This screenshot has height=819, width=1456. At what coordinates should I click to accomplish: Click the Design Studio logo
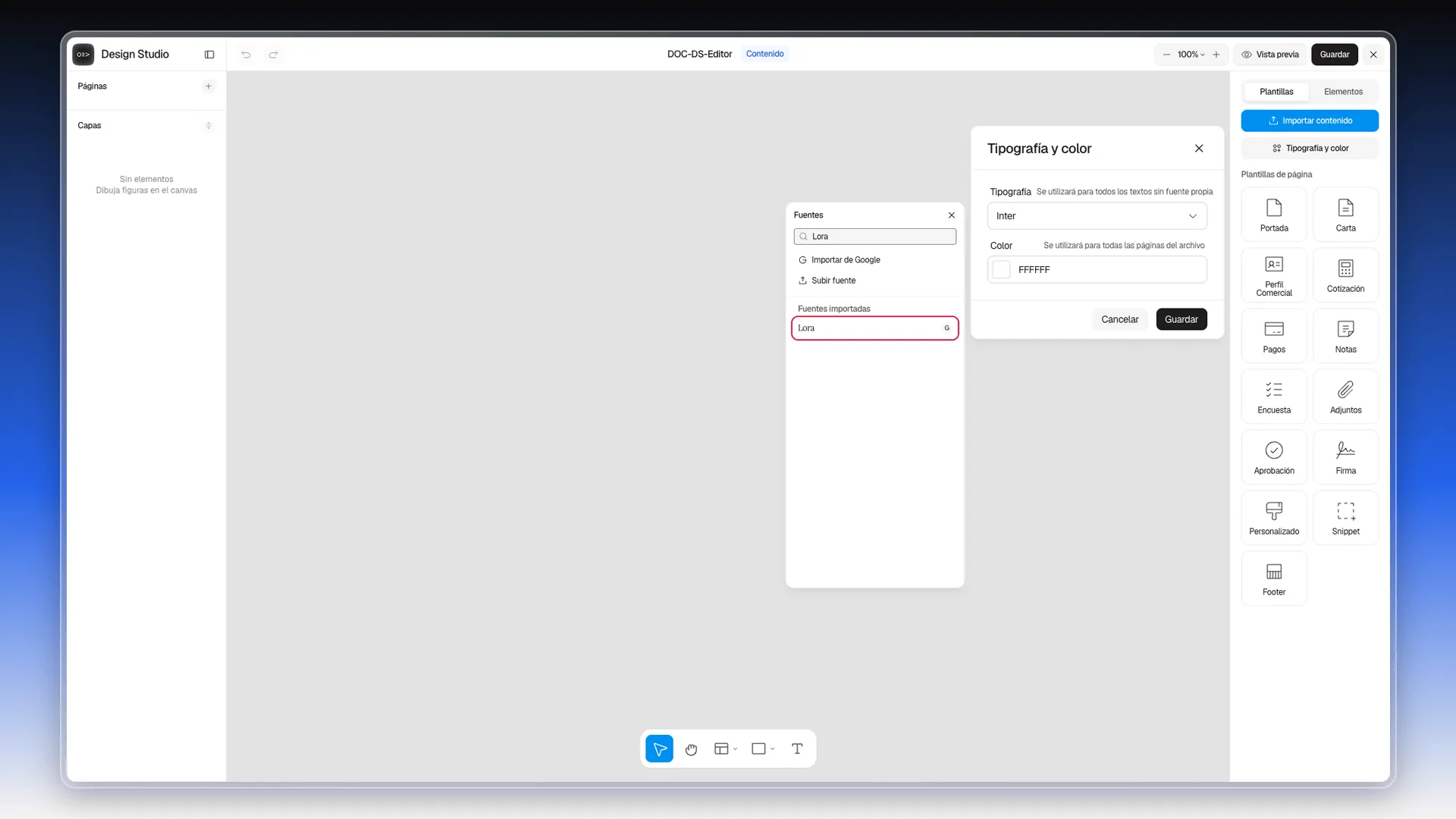coord(83,55)
